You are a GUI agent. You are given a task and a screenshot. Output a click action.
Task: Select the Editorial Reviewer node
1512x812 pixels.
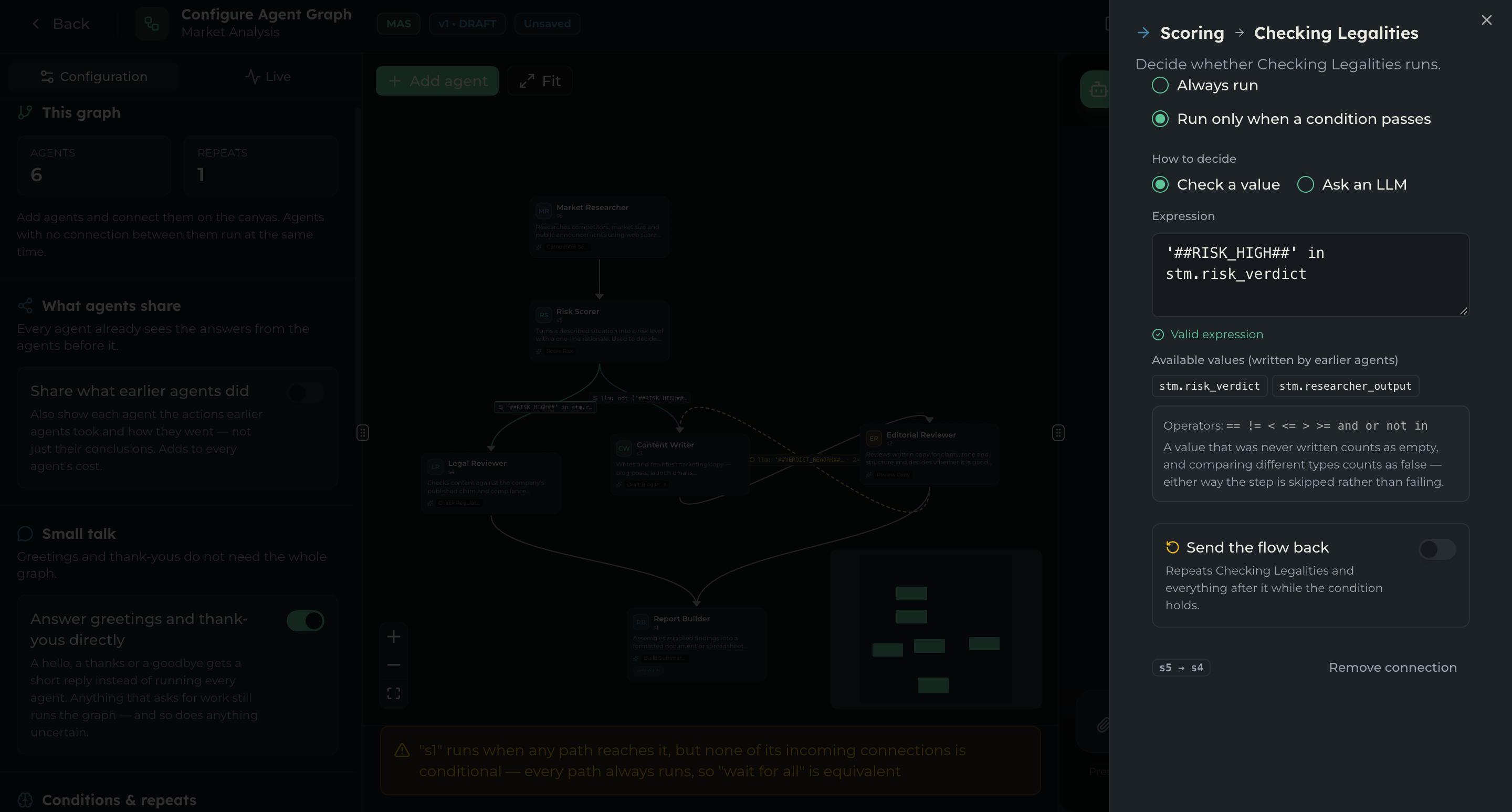pyautogui.click(x=929, y=454)
